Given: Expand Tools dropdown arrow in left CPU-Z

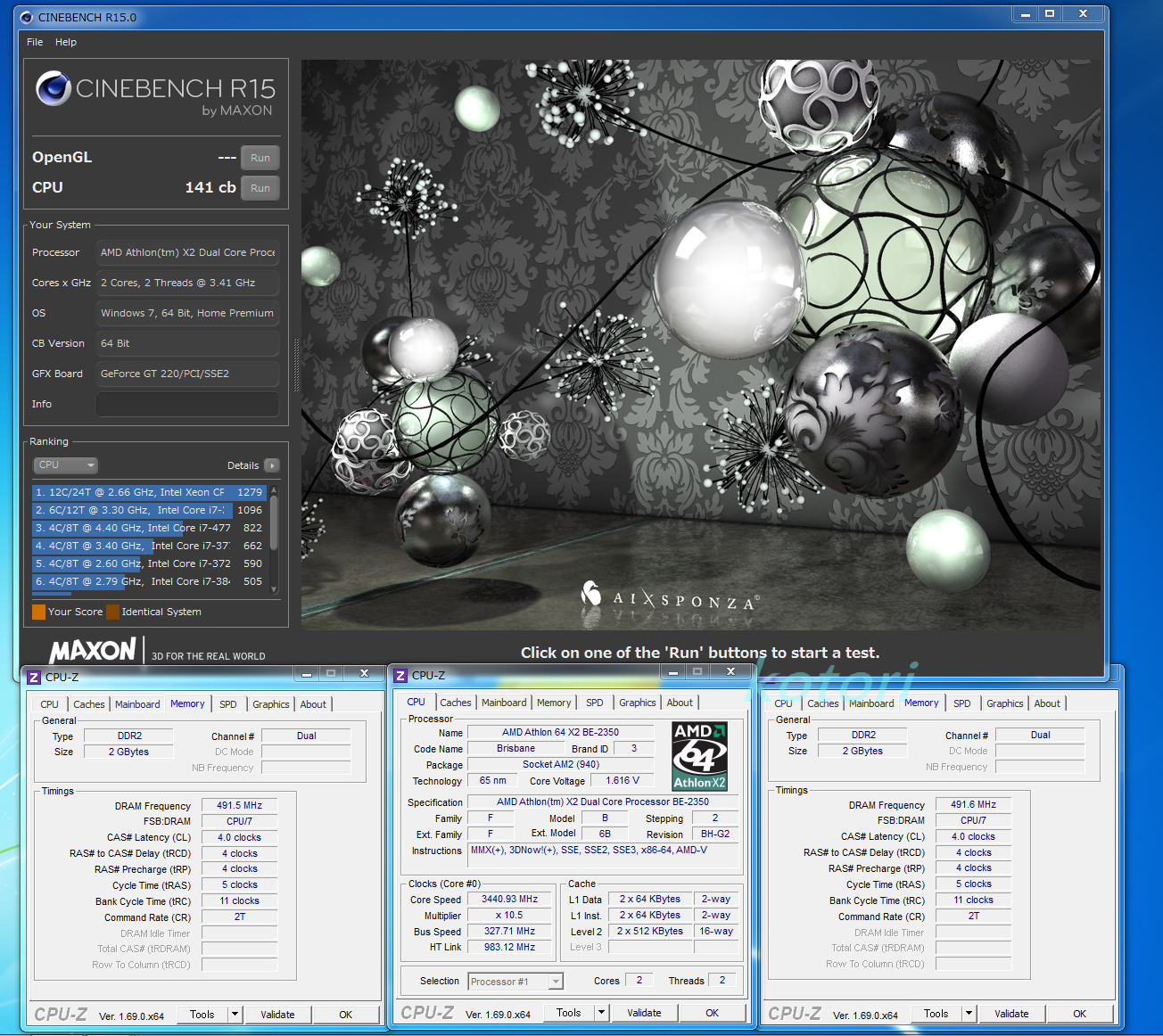Looking at the screenshot, I should click(x=235, y=1015).
